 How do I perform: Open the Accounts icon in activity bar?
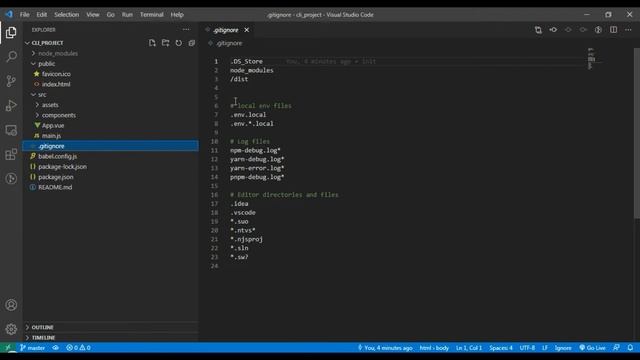click(x=11, y=305)
